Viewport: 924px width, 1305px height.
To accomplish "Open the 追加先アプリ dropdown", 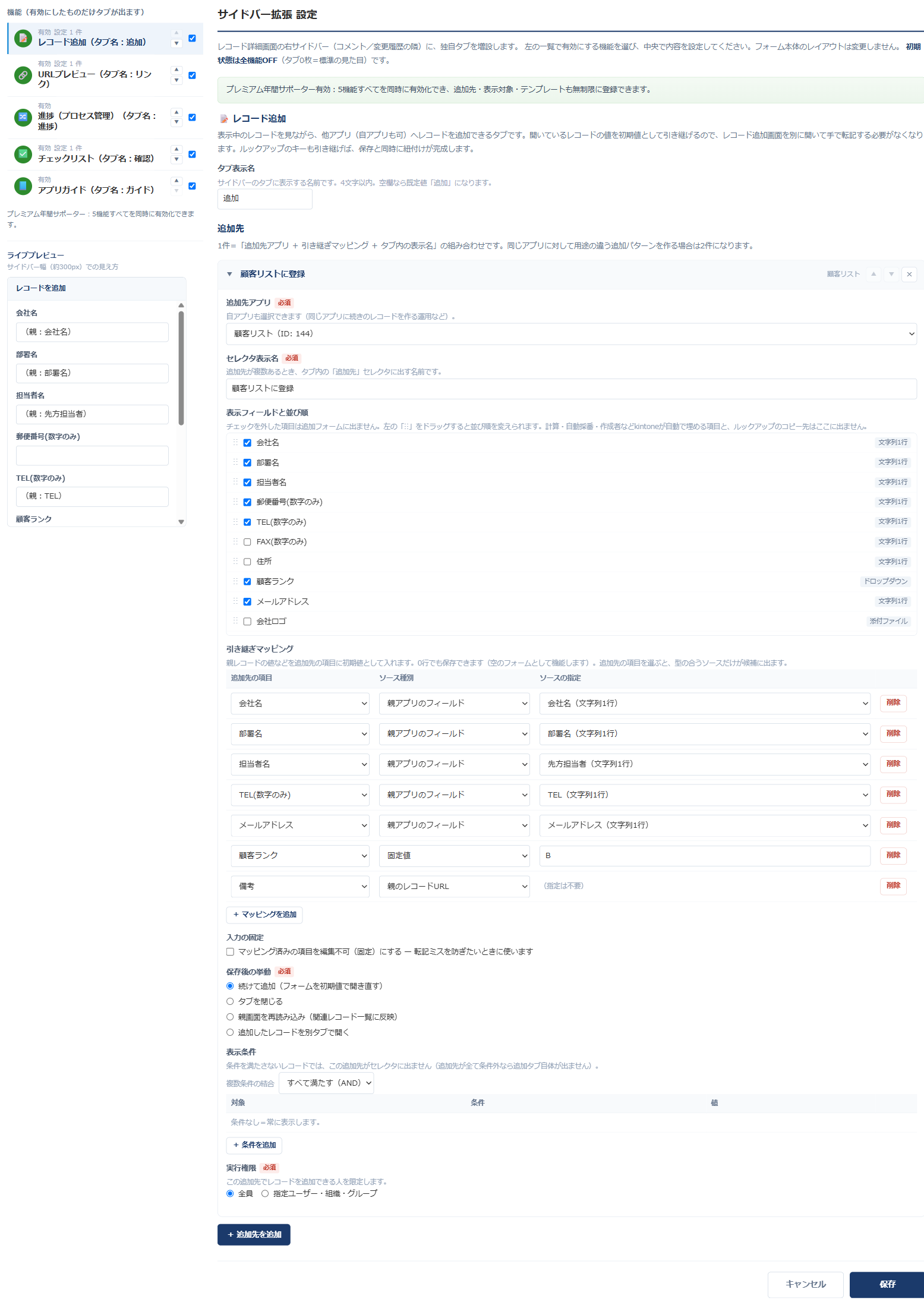I will pos(571,334).
